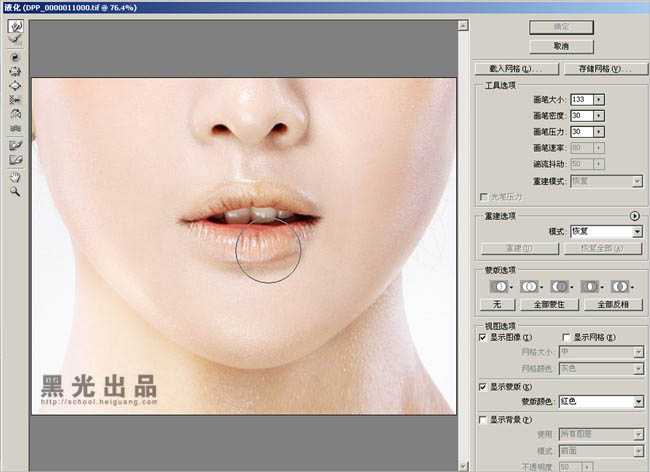Select the Reconstruct tool
Screen dimensions: 650x472
point(15,39)
